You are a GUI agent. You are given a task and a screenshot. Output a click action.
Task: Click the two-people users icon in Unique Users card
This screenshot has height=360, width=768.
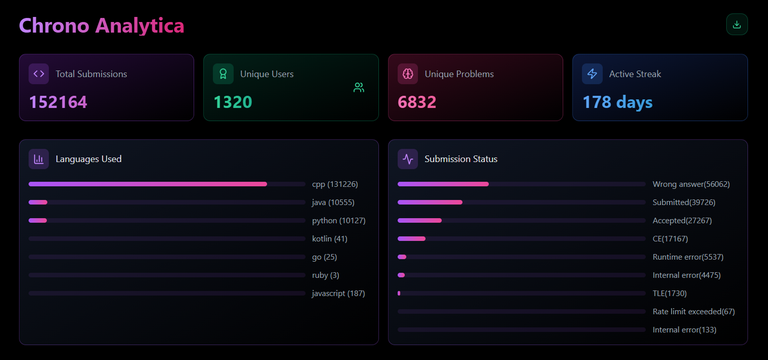[x=359, y=88]
